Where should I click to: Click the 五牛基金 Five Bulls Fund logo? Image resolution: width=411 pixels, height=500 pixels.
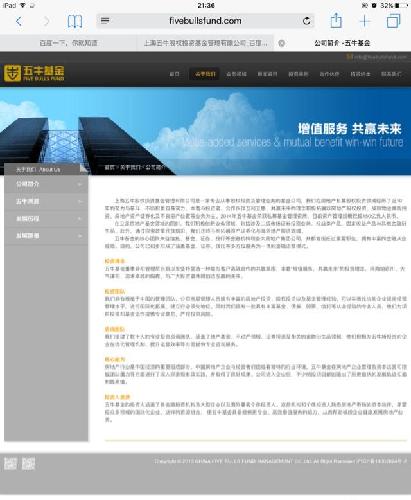click(34, 73)
